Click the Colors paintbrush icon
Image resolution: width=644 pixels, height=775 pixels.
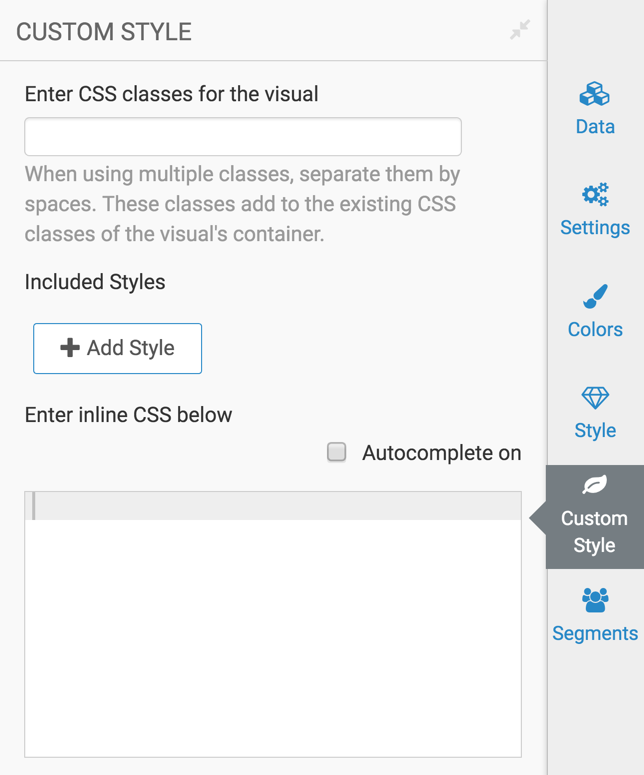[x=595, y=297]
